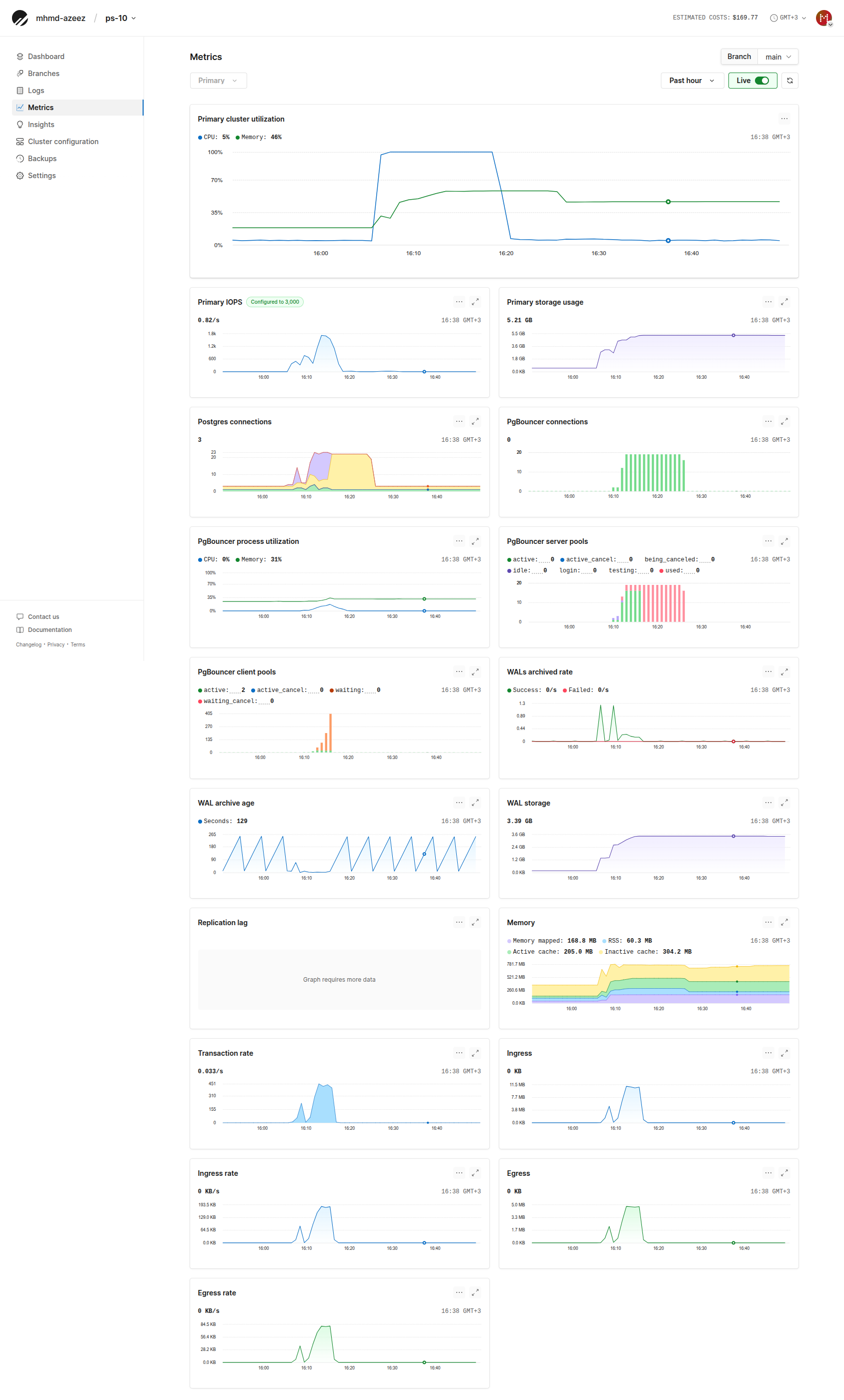
Task: Expand the Postgres connections chart
Action: pyautogui.click(x=475, y=422)
